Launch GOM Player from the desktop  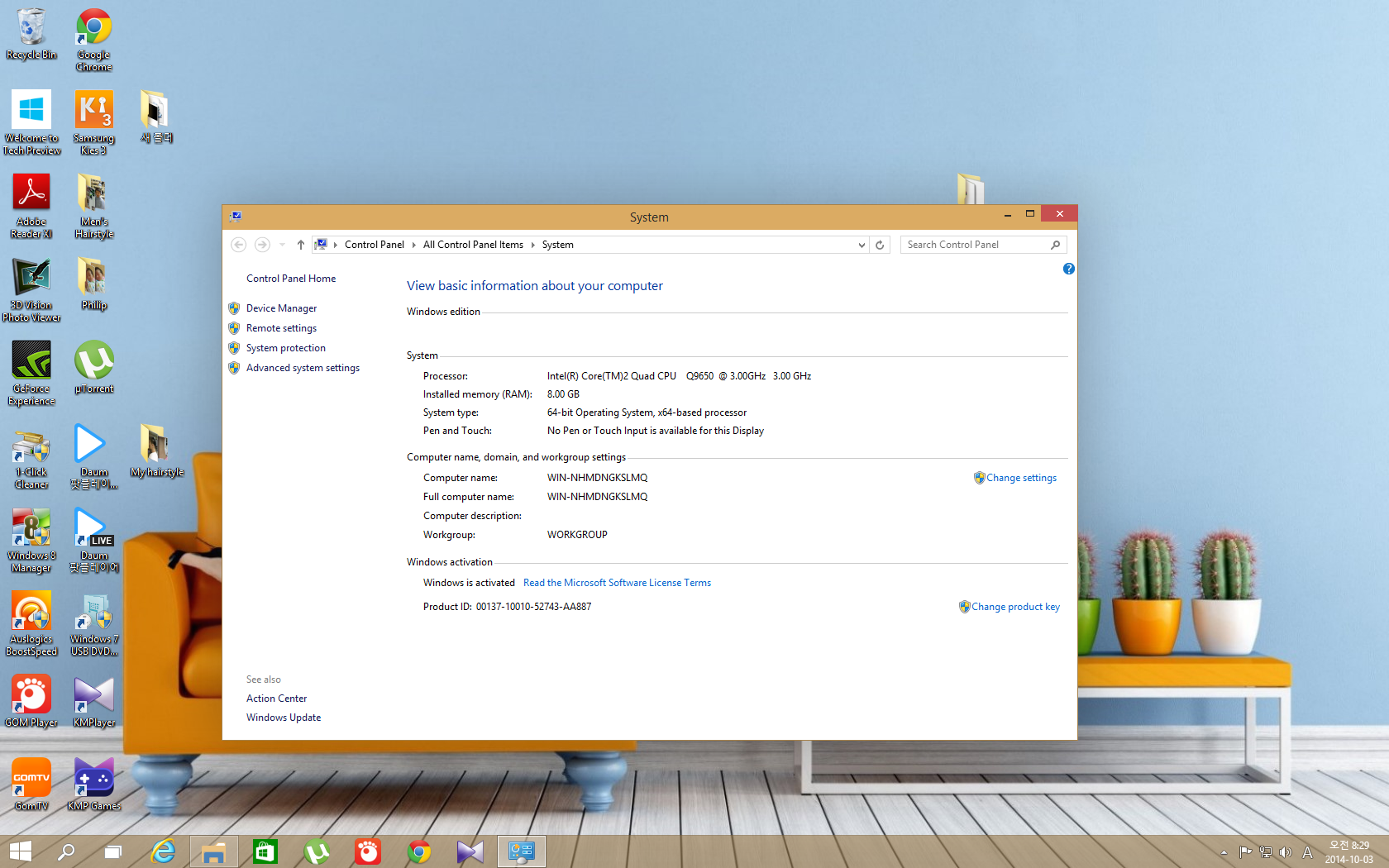click(x=31, y=701)
